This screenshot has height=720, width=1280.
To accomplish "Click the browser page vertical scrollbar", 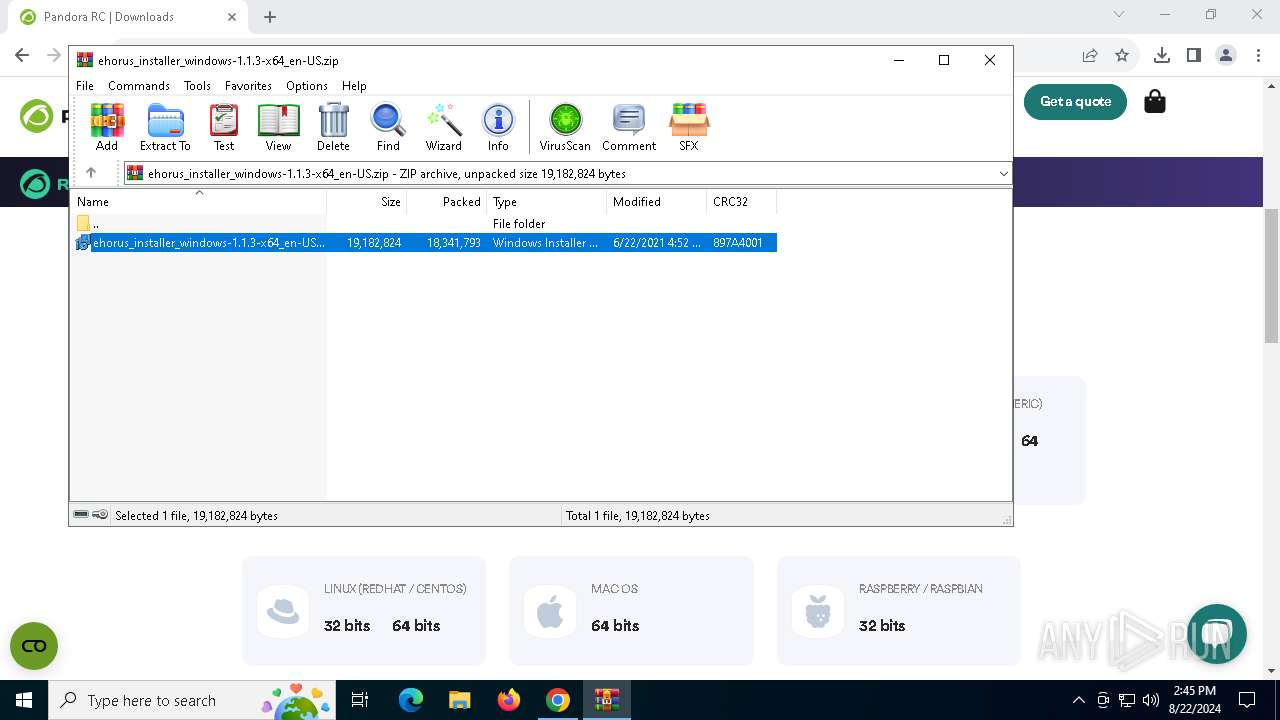I will pyautogui.click(x=1271, y=275).
